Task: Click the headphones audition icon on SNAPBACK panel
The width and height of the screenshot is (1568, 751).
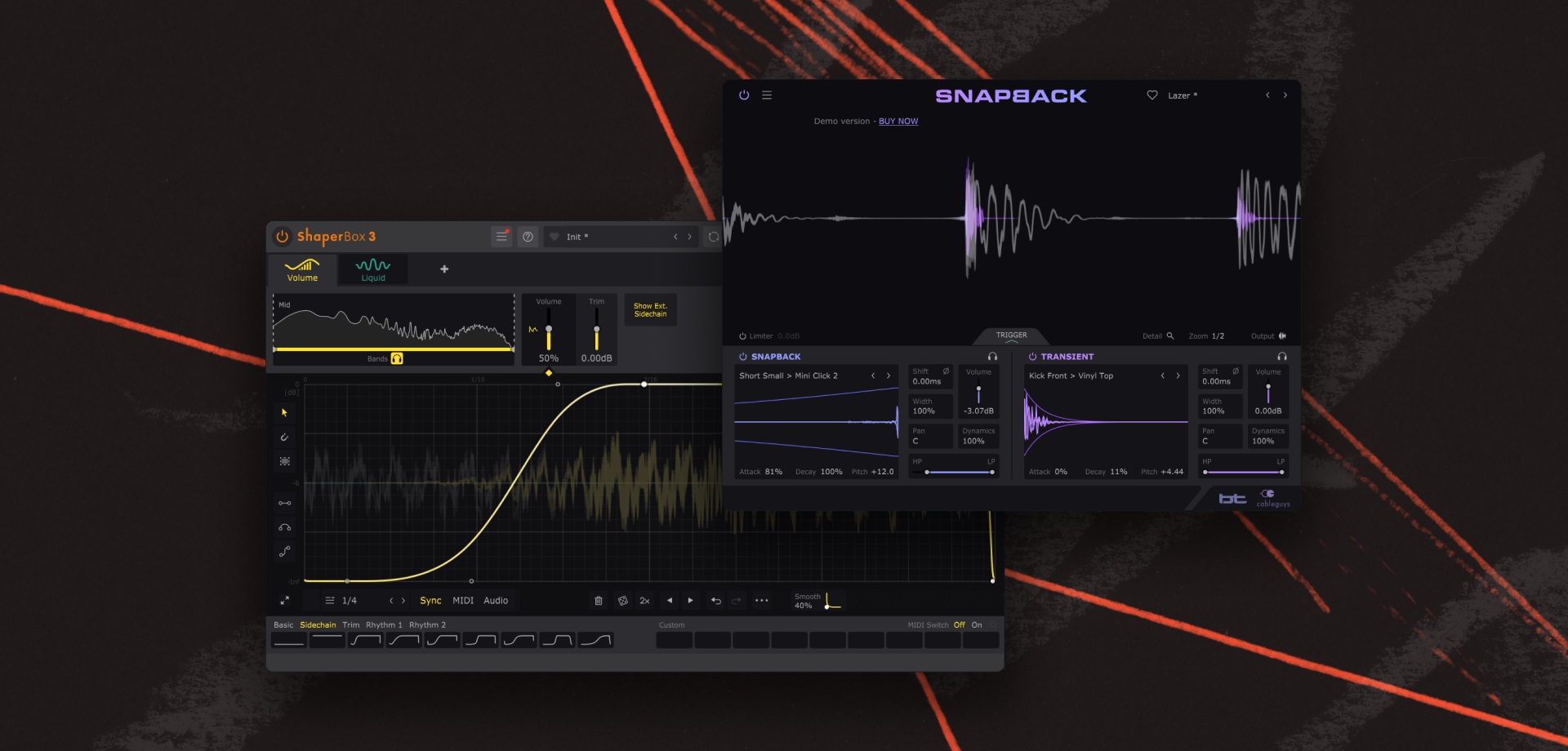Action: 992,356
